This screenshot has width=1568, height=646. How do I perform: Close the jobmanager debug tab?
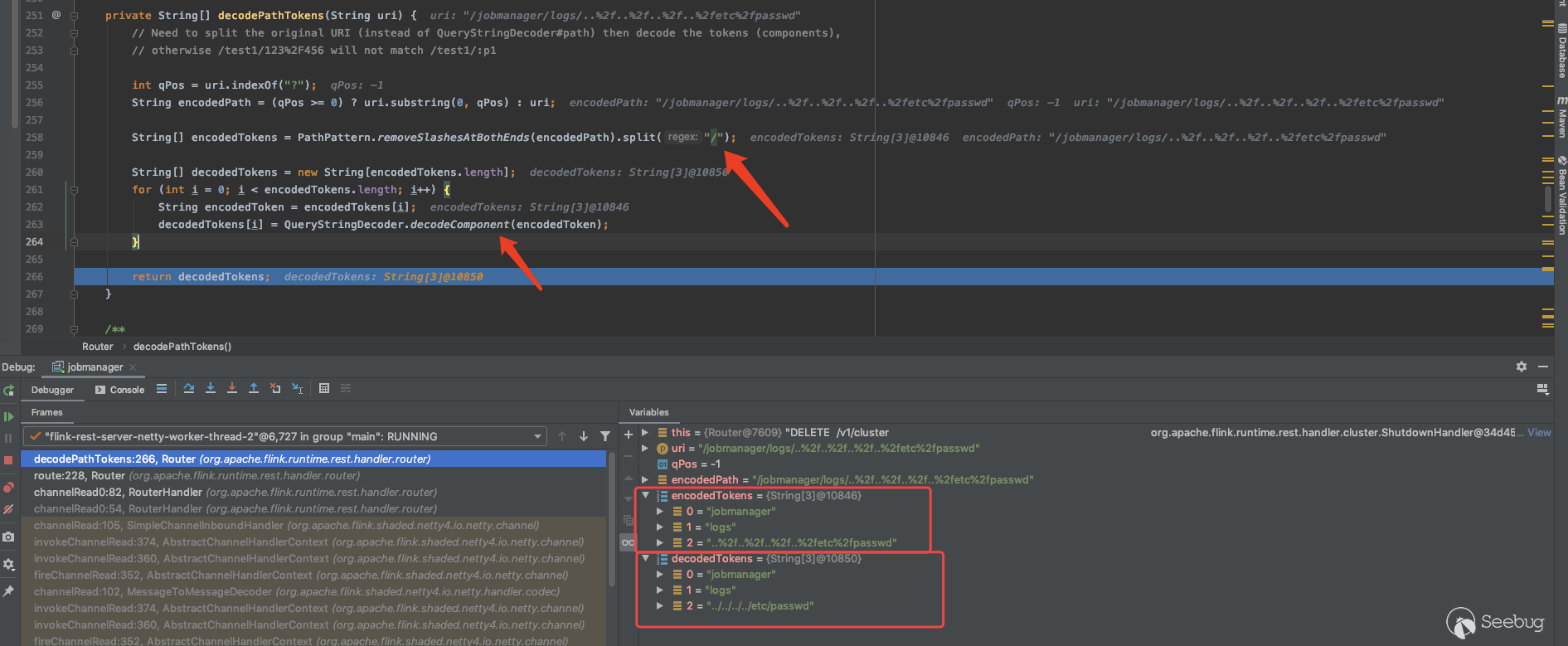(x=133, y=367)
